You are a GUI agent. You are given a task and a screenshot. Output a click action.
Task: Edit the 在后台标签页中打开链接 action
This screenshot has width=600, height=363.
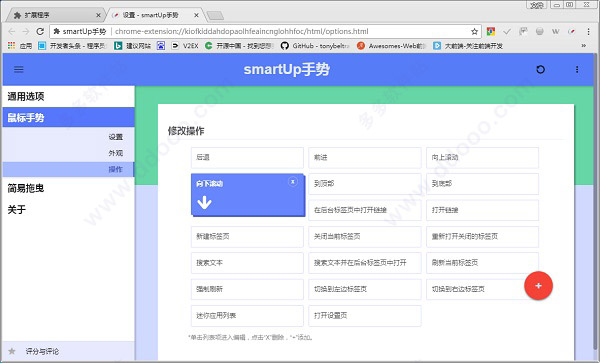click(365, 210)
